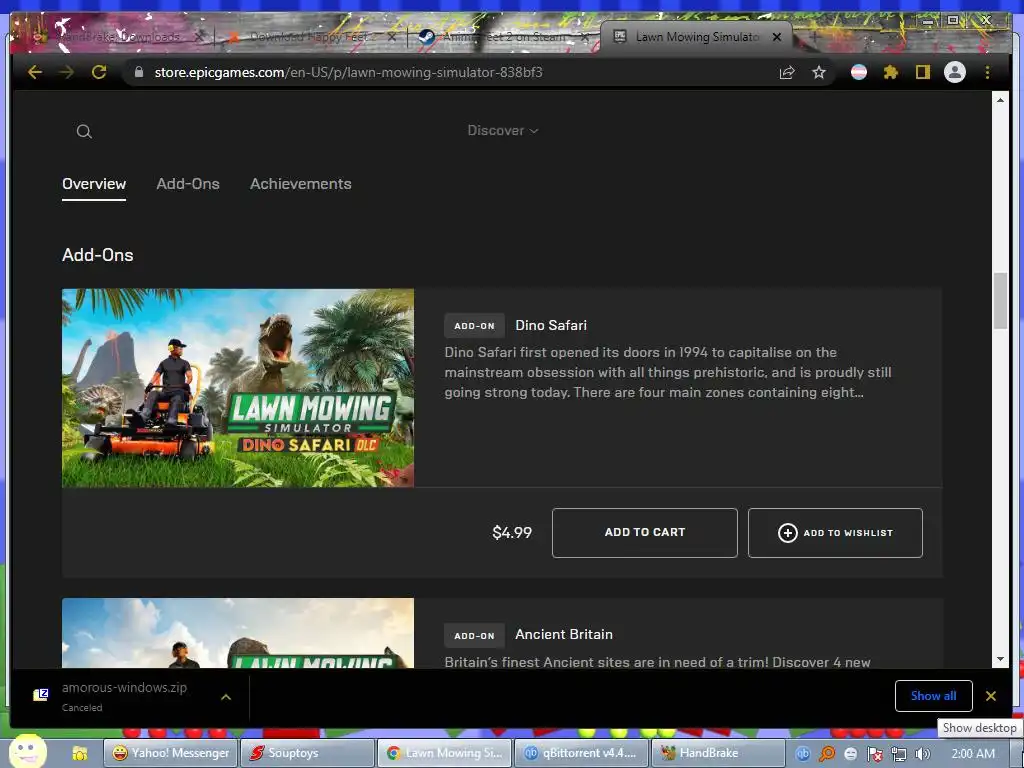This screenshot has height=768, width=1024.
Task: Click the scrollbar down arrow
Action: tap(1000, 660)
